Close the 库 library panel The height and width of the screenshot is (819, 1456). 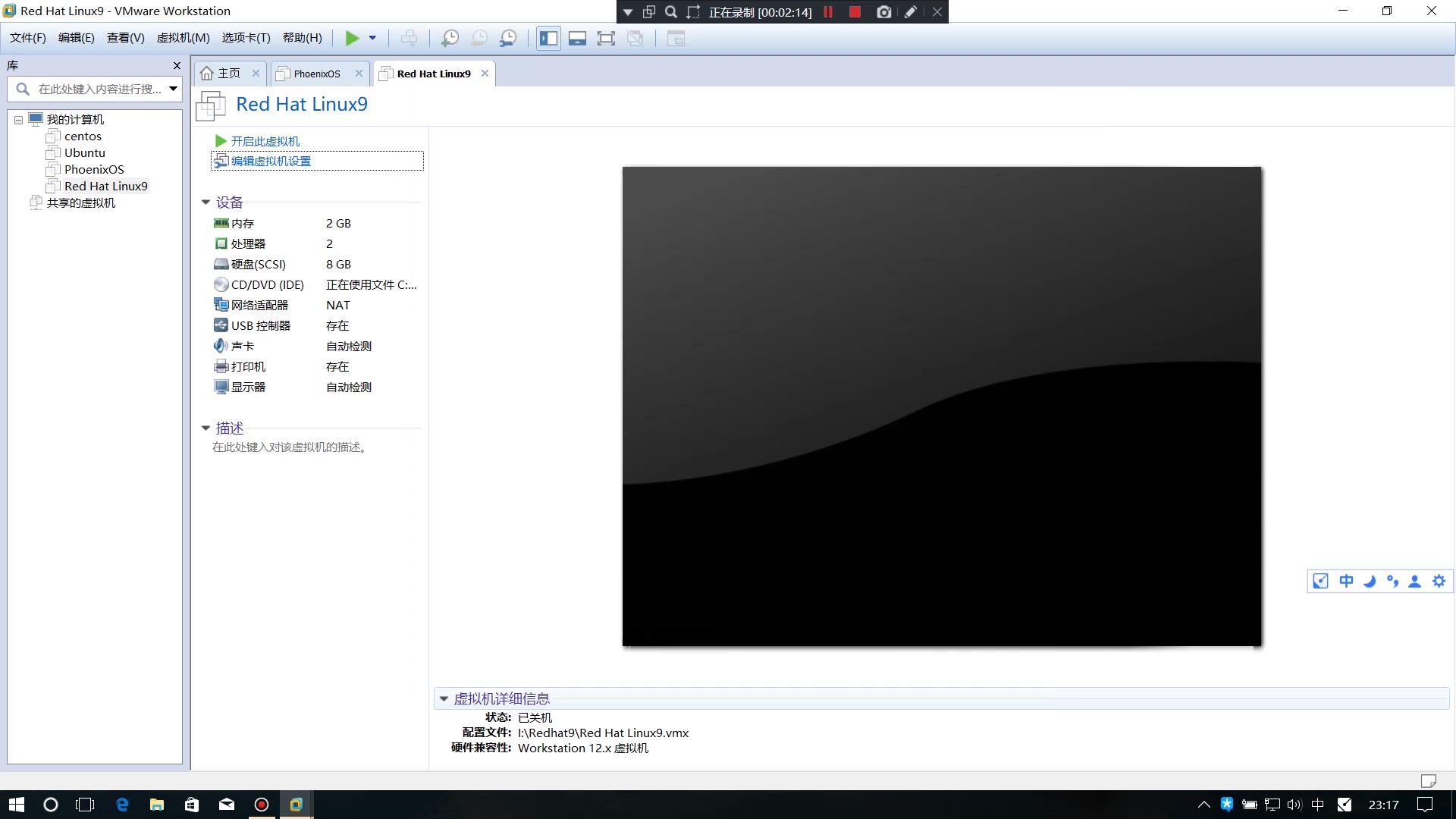177,66
